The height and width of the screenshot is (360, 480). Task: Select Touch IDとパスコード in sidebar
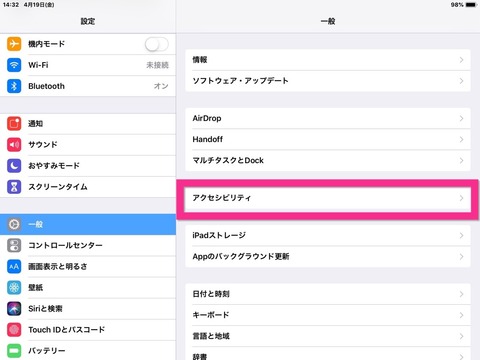tap(88, 330)
